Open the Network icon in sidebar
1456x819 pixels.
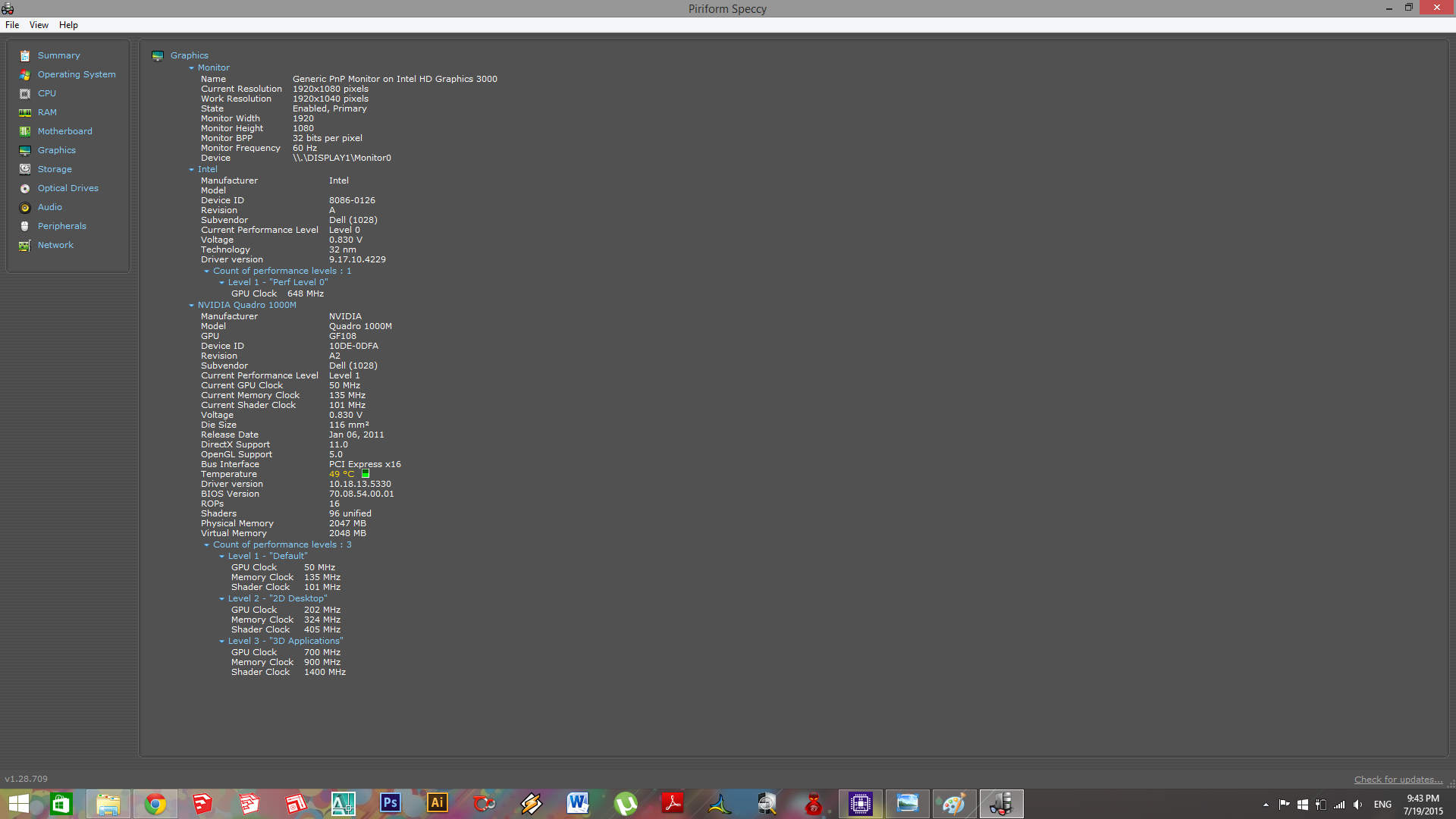(x=25, y=245)
